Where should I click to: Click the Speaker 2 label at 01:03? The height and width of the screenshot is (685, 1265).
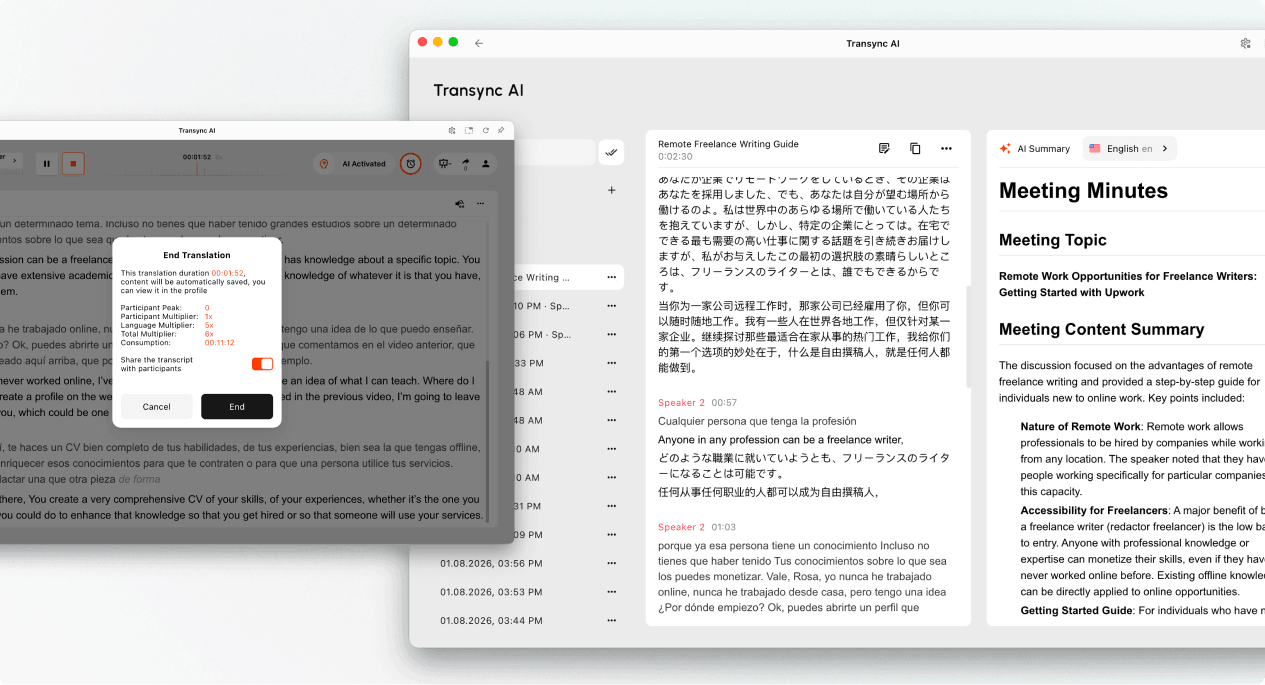coord(681,527)
